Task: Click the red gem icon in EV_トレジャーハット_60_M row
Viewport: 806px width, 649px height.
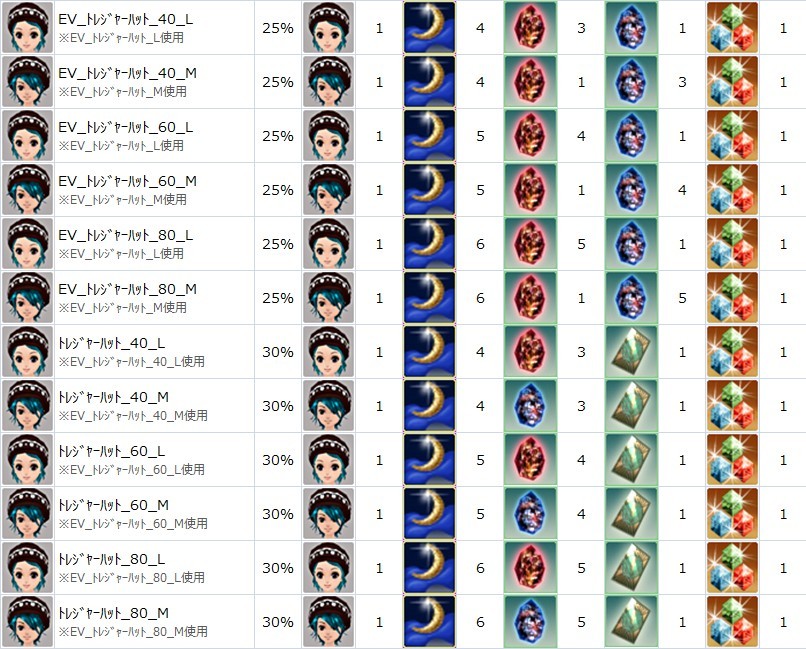Action: pos(530,190)
